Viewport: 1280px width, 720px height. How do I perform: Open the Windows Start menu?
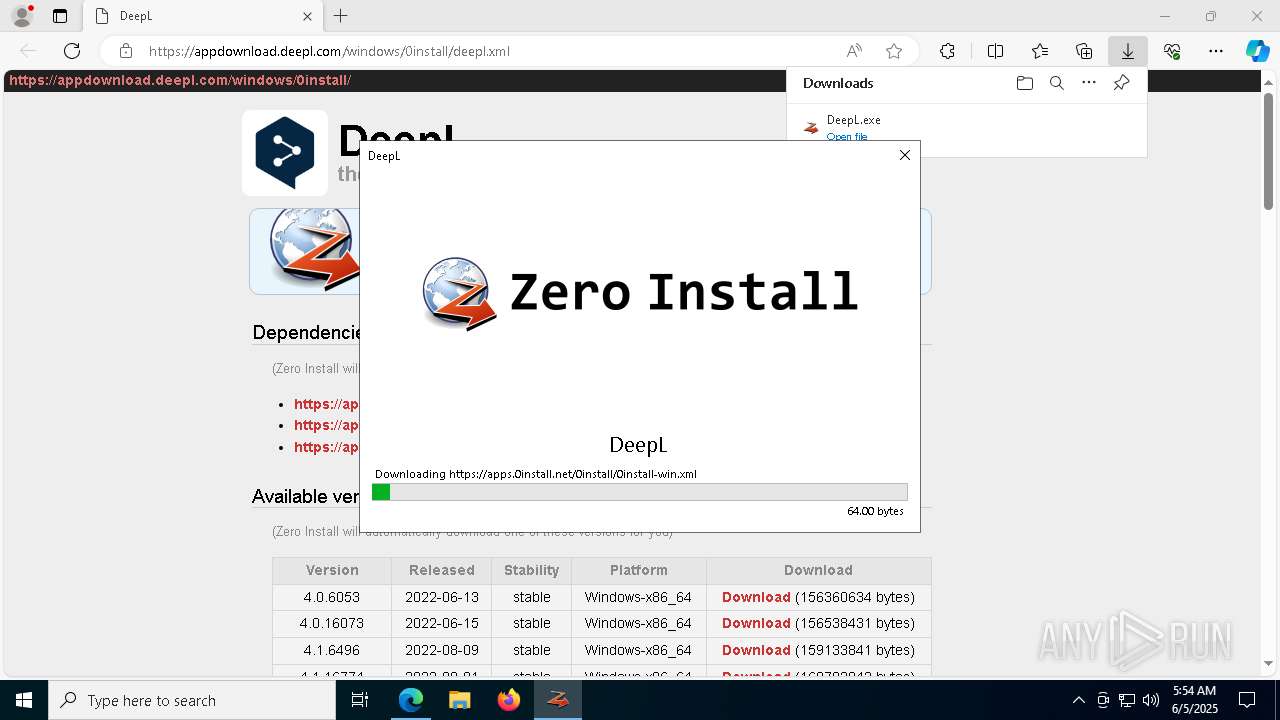point(24,700)
